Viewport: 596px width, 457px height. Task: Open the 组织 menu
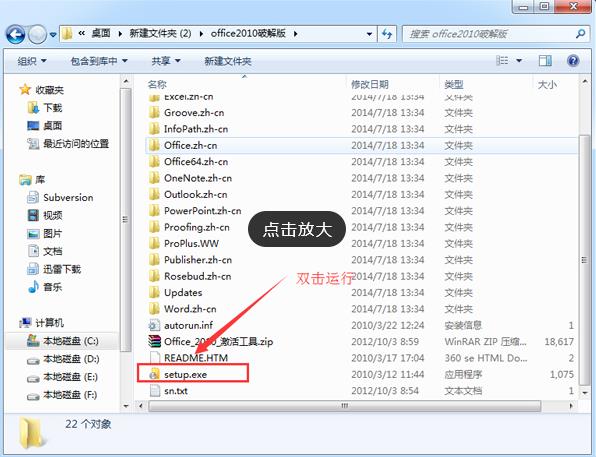32,61
